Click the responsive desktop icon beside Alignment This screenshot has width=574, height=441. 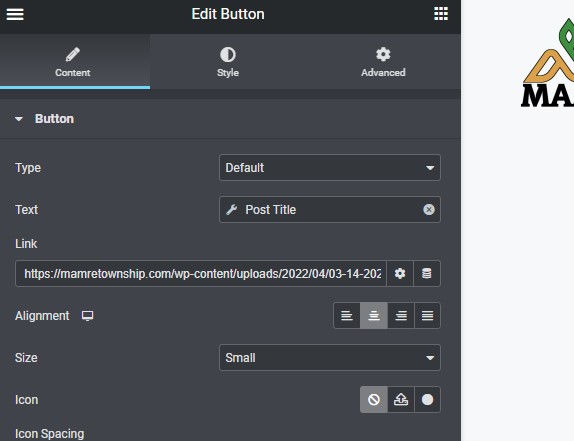(x=87, y=316)
